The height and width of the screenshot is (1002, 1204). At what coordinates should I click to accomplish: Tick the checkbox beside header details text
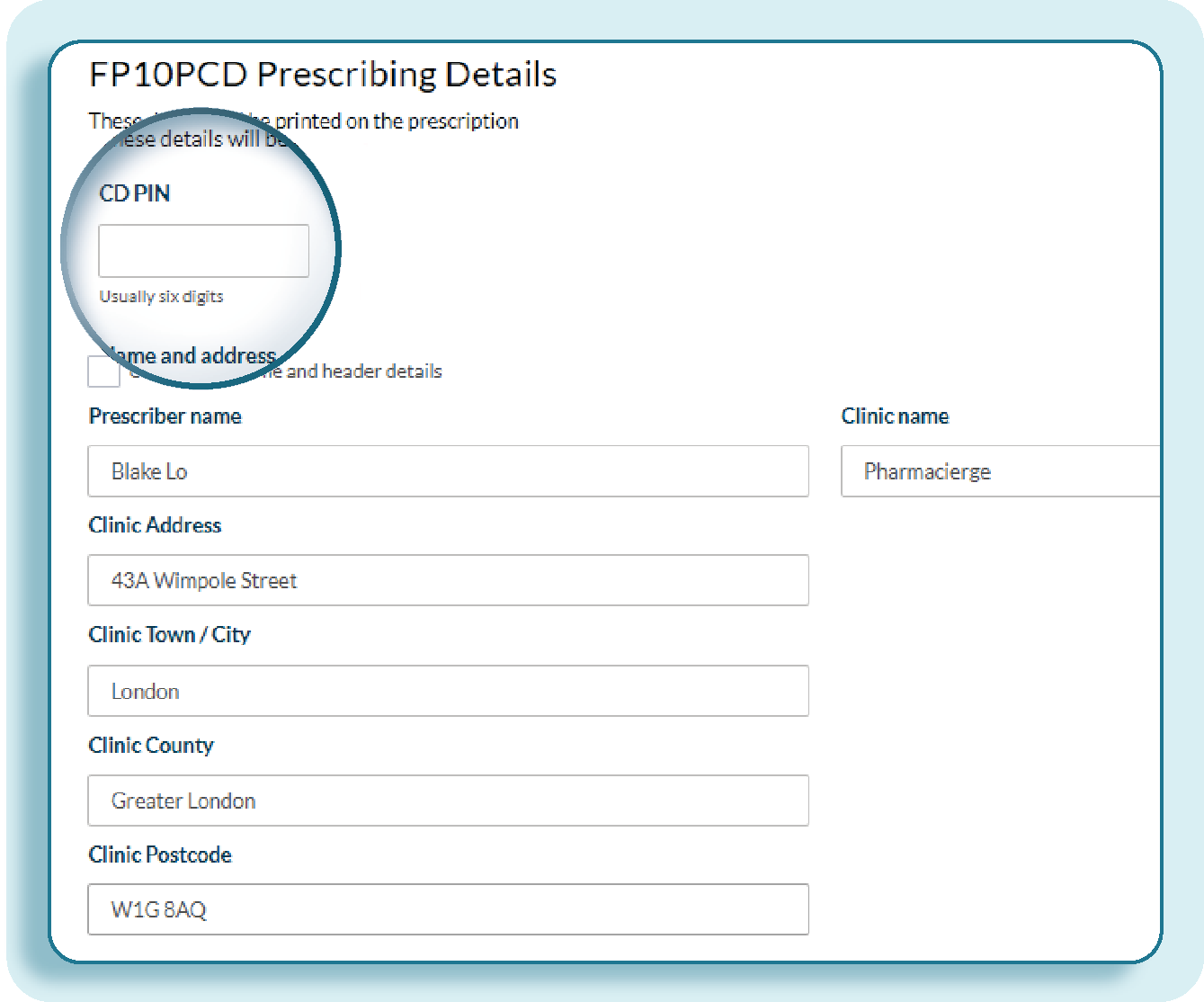(x=103, y=371)
